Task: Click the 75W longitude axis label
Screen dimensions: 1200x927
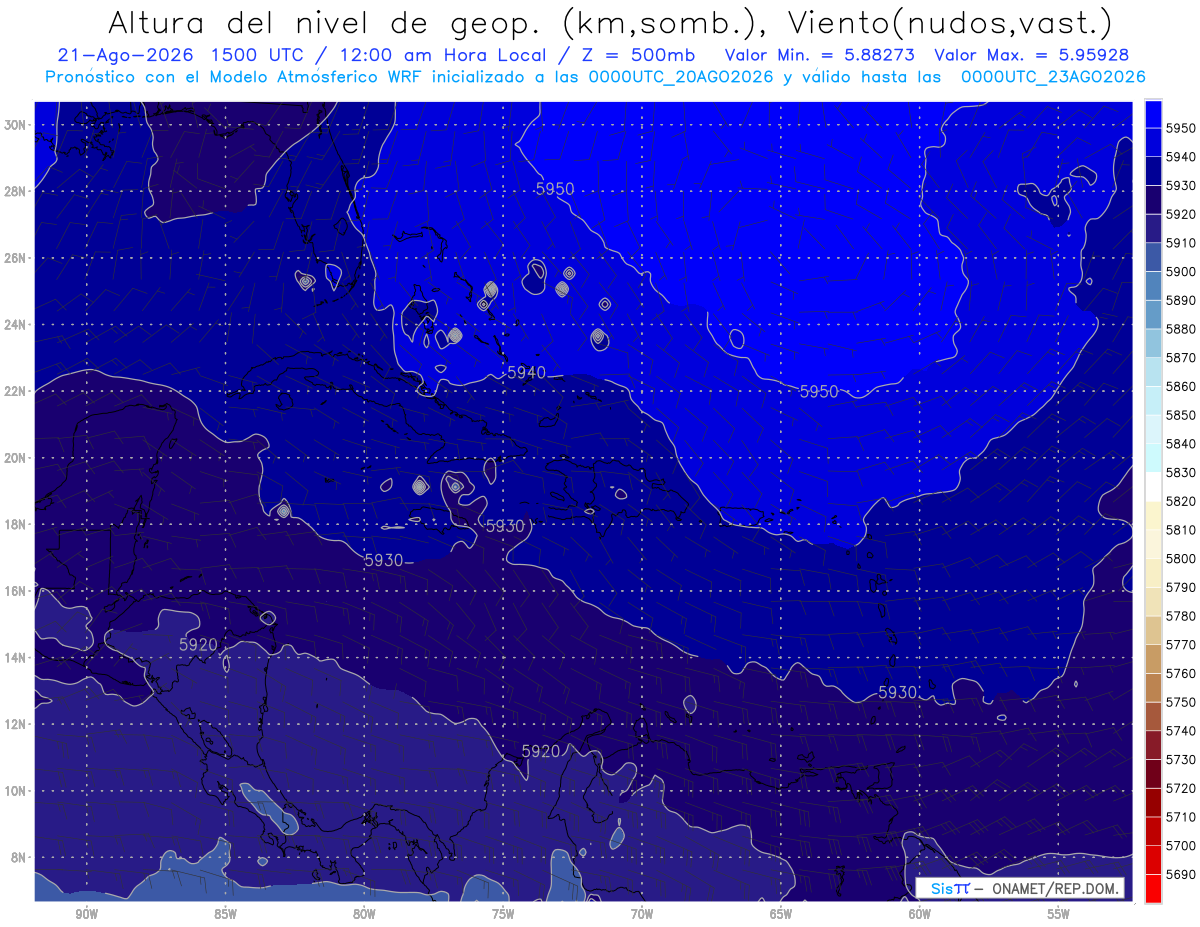Action: [503, 914]
